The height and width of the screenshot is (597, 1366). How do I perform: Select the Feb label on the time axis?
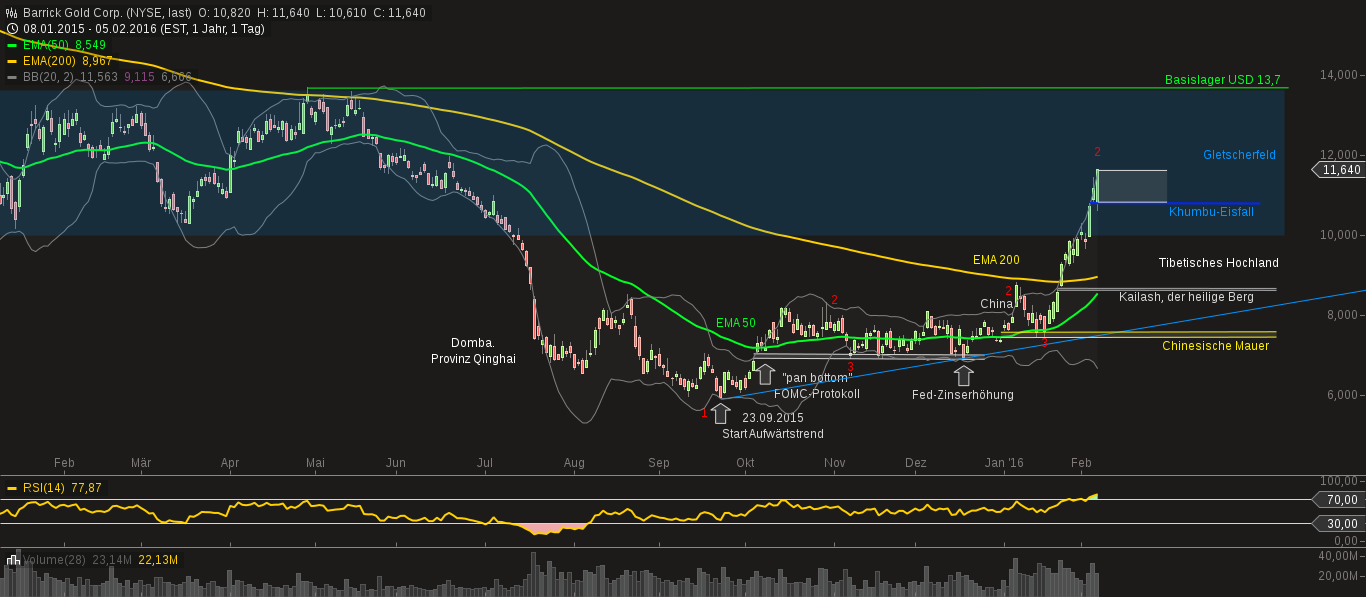pyautogui.click(x=64, y=463)
